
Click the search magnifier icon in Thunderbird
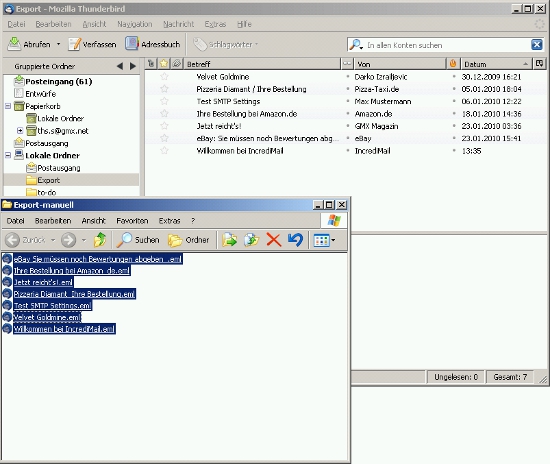coord(356,45)
